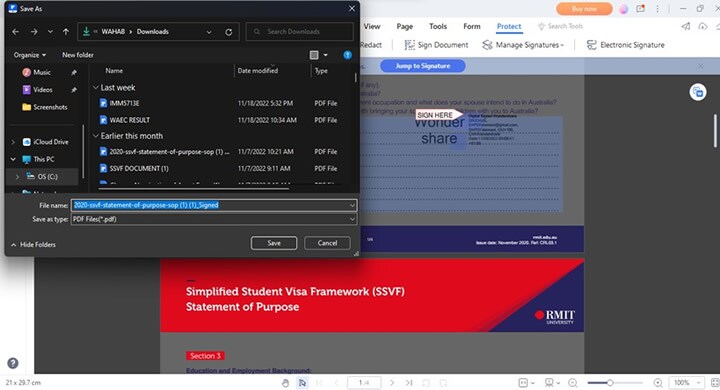Adjust the zoom slider handle

click(x=610, y=383)
